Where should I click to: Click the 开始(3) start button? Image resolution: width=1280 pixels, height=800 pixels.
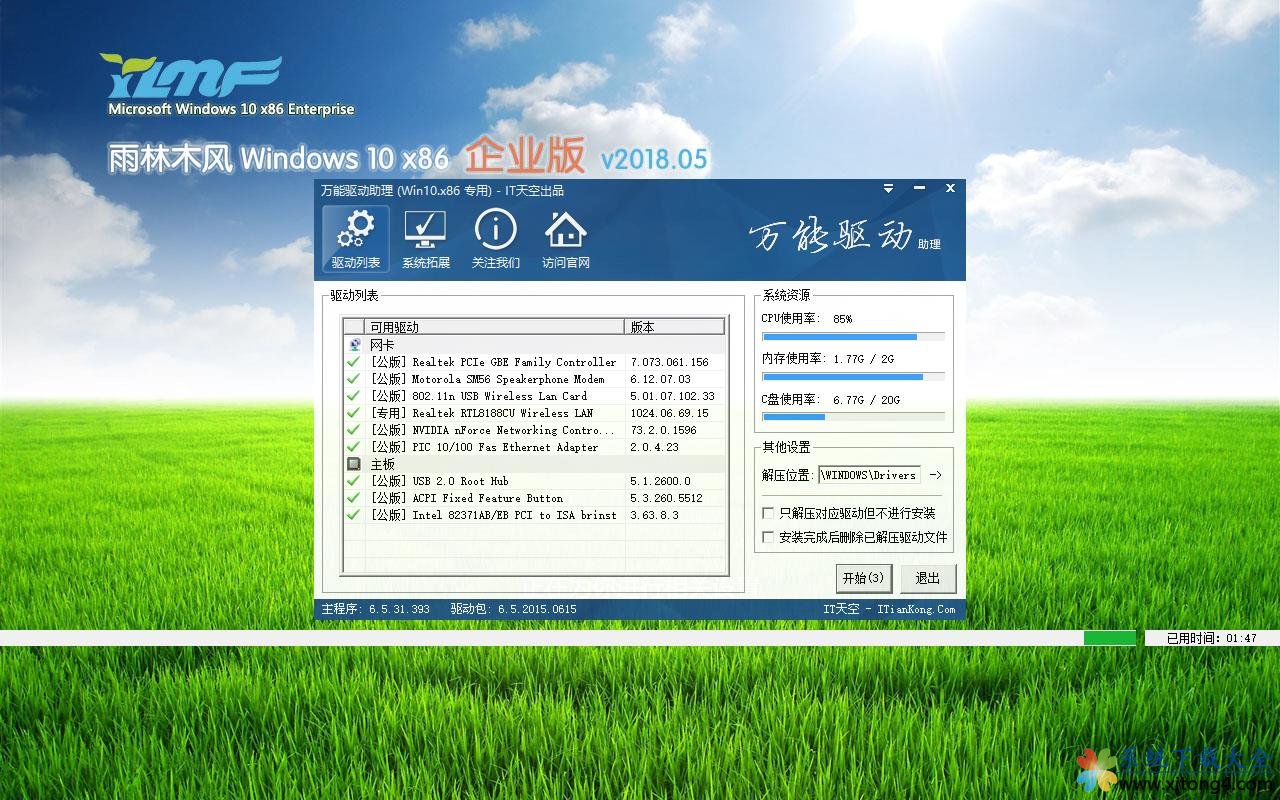[863, 578]
